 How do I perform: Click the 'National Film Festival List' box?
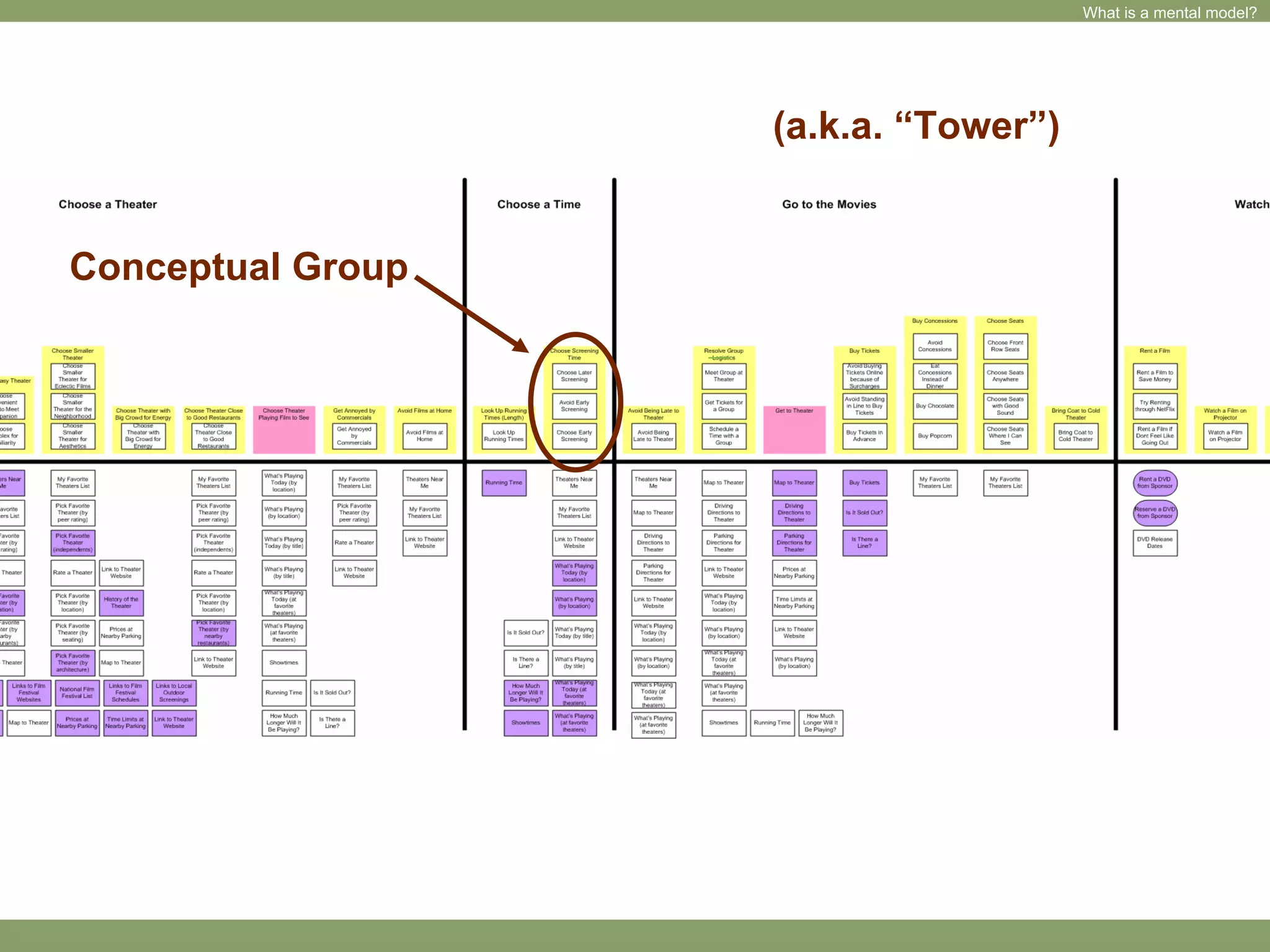[77, 692]
